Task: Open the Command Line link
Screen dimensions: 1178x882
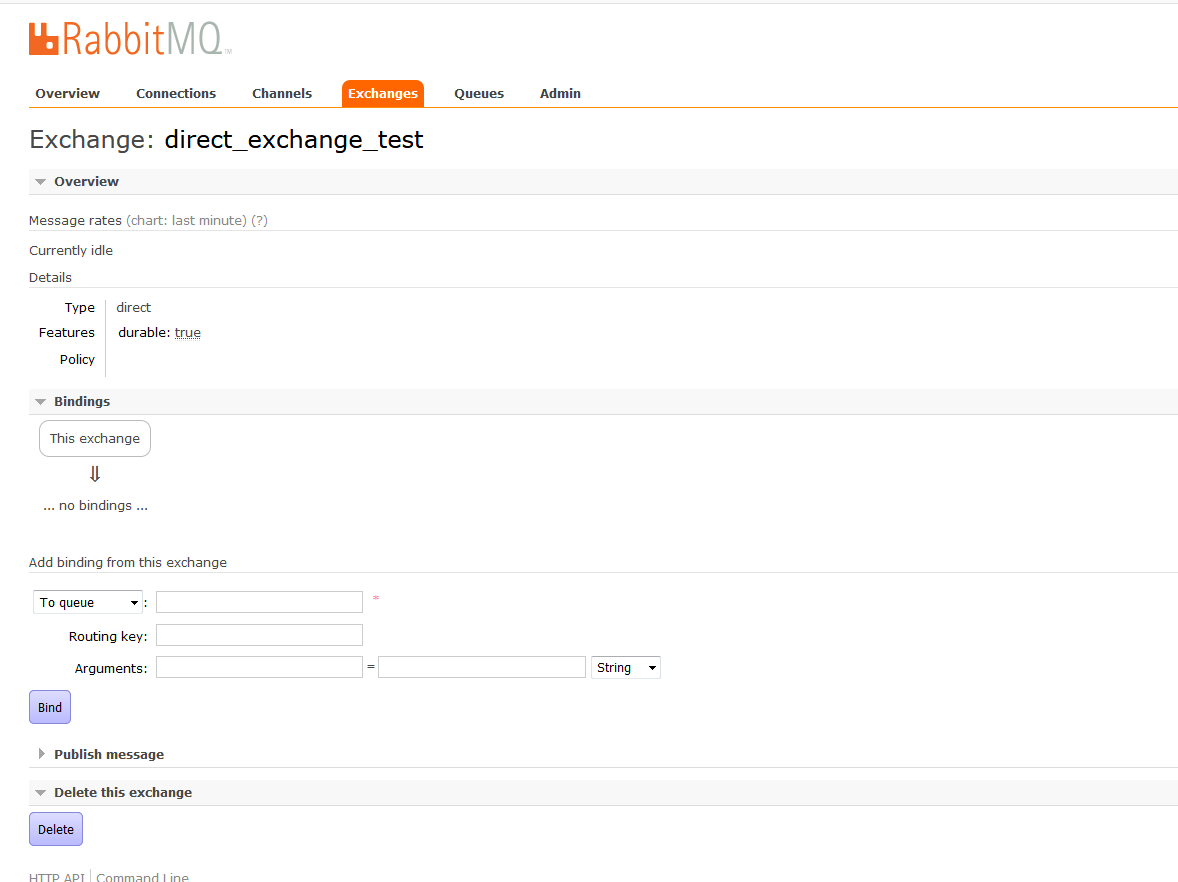Action: pos(142,876)
